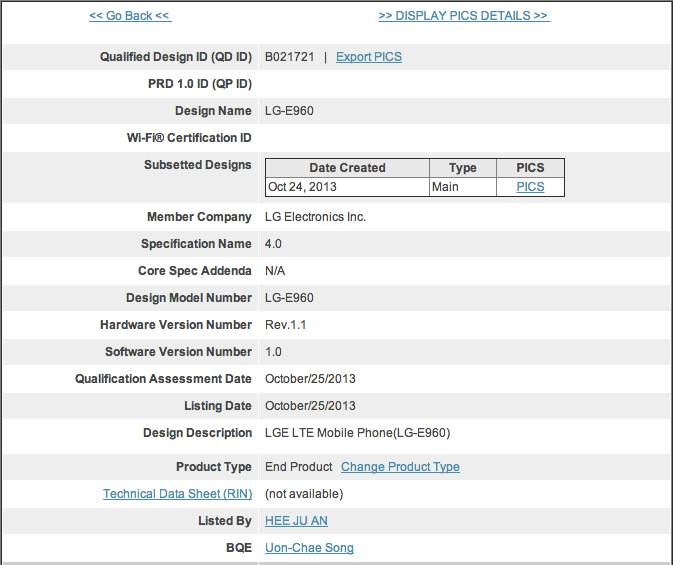Screen dimensions: 673x565
Task: Click the Specification Name value 4.0
Action: tap(273, 244)
